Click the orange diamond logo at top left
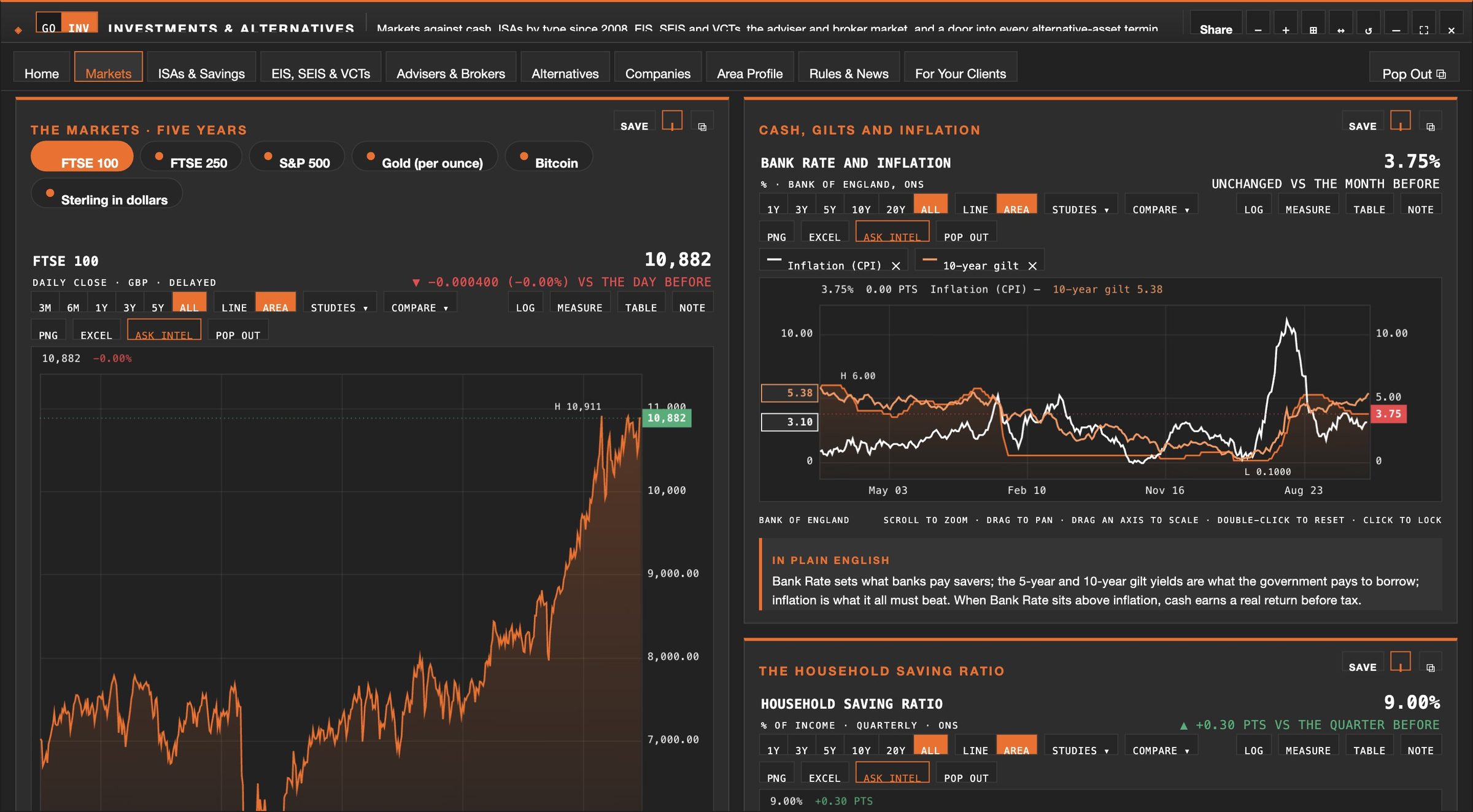Screen dimensions: 1473x812 click(18, 29)
